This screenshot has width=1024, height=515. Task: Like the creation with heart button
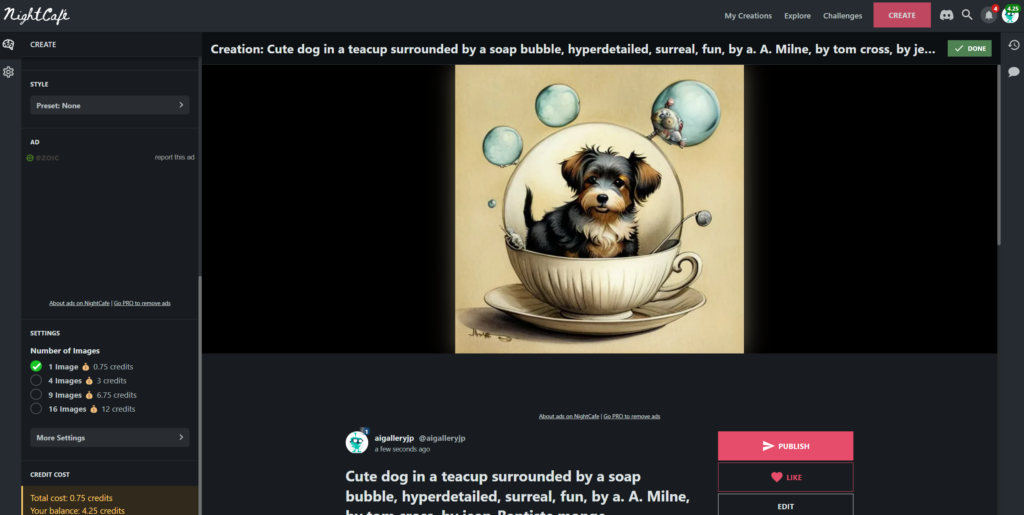[786, 477]
